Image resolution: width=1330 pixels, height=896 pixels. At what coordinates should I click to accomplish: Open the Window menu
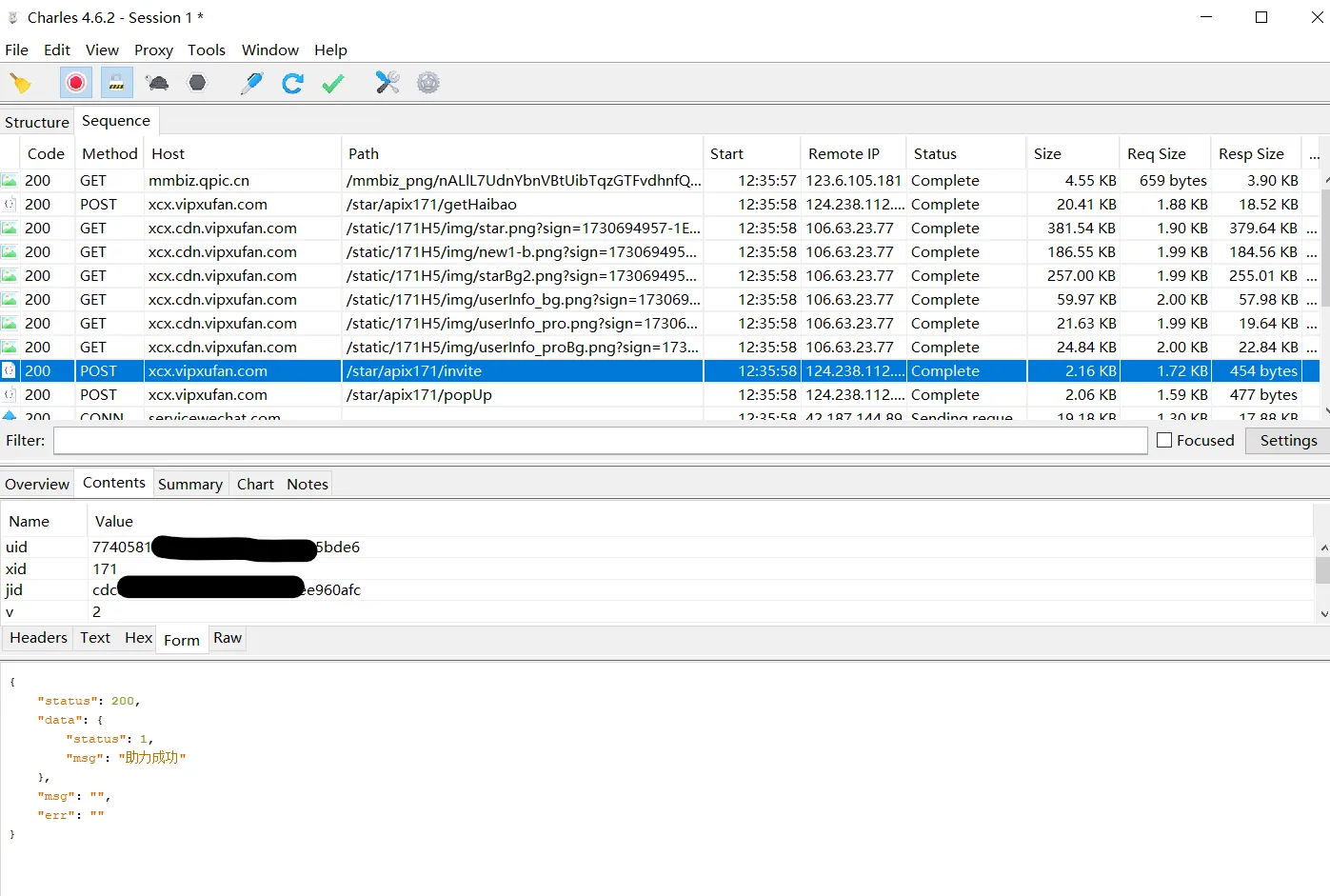pyautogui.click(x=270, y=50)
